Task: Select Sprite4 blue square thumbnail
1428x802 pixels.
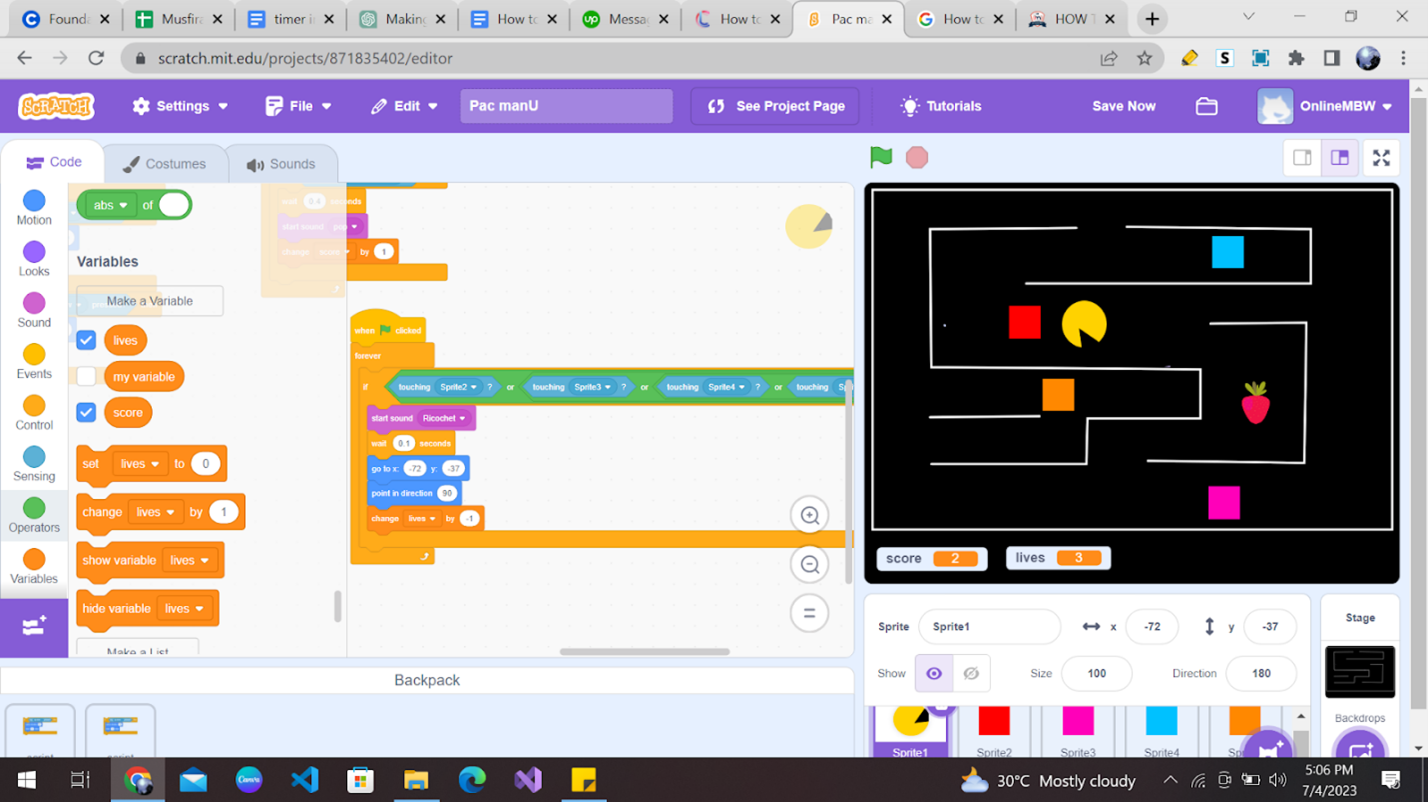Action: pyautogui.click(x=1161, y=731)
